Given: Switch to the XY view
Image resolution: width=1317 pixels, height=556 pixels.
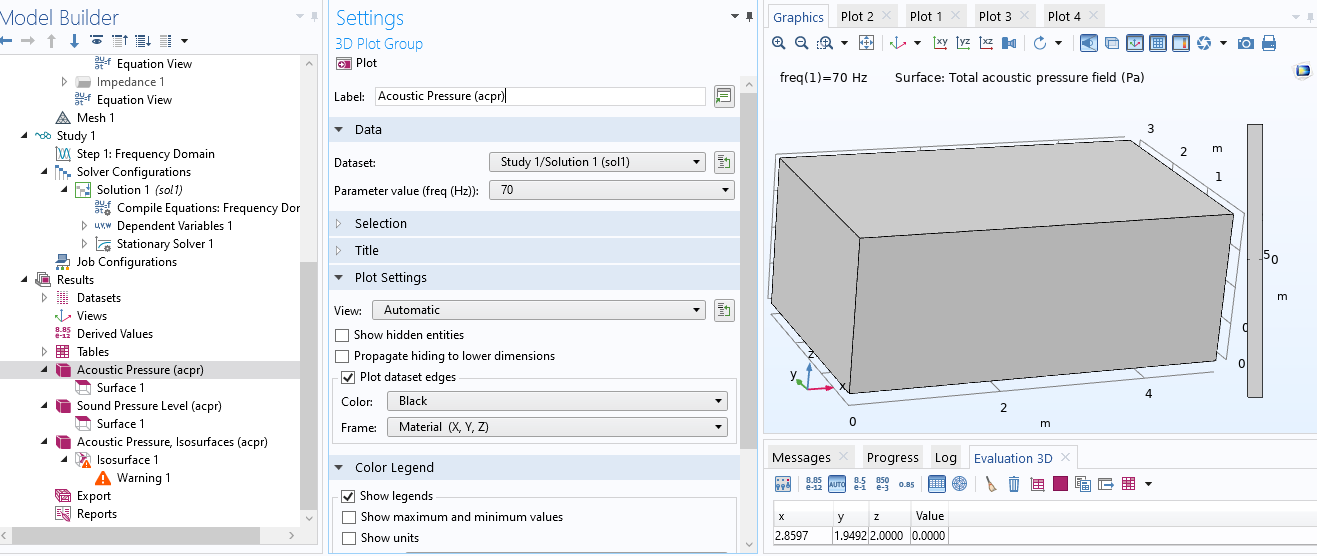Looking at the screenshot, I should (x=940, y=43).
